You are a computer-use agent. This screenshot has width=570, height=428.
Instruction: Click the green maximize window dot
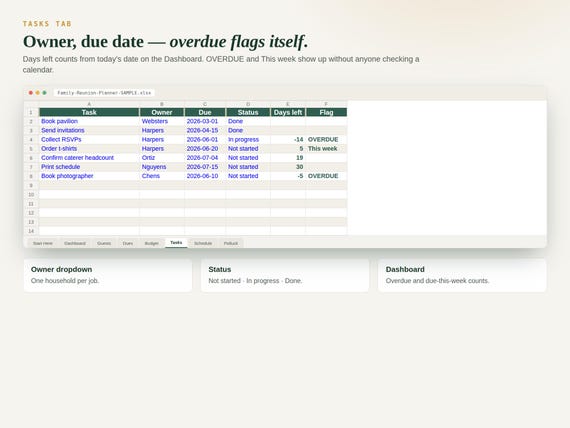(x=44, y=93)
